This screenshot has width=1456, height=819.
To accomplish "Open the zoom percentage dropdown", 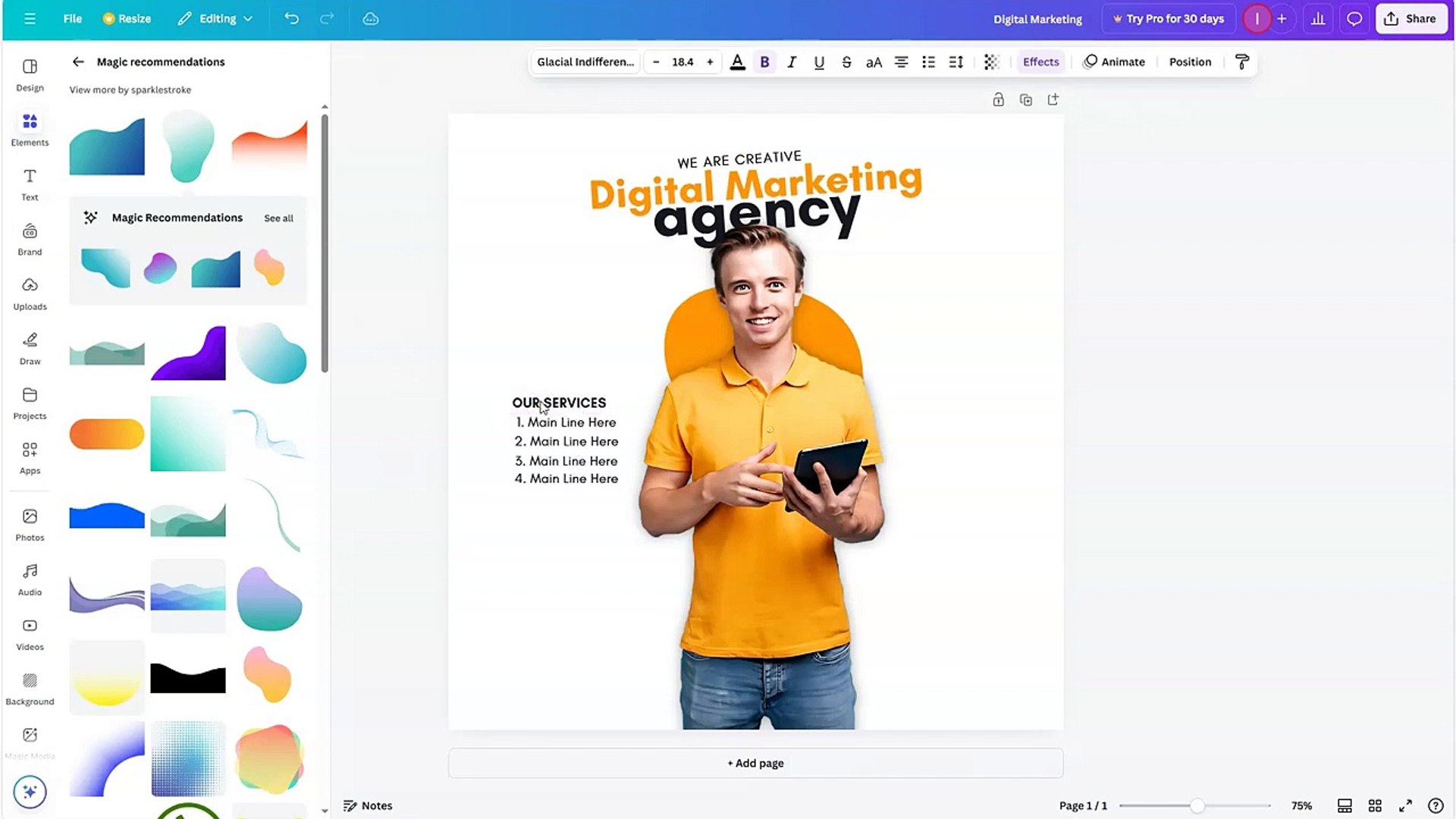I will [1302, 805].
